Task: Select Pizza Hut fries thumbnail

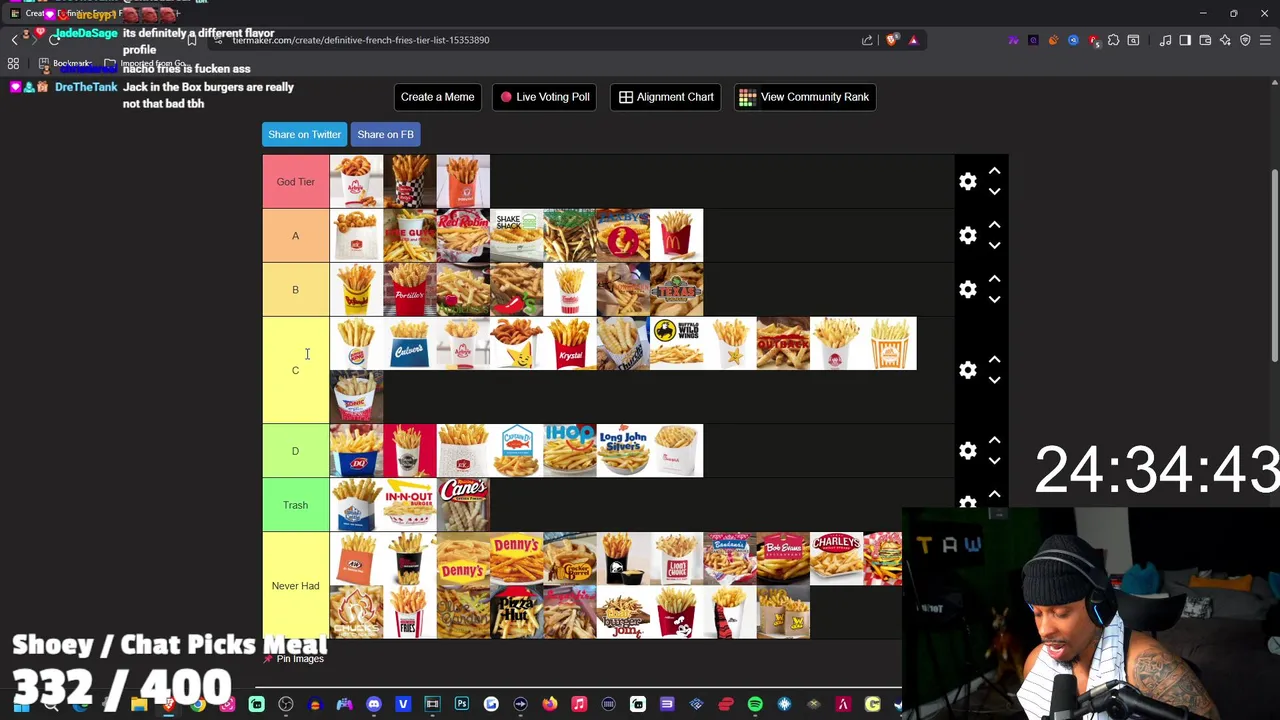Action: (516, 612)
